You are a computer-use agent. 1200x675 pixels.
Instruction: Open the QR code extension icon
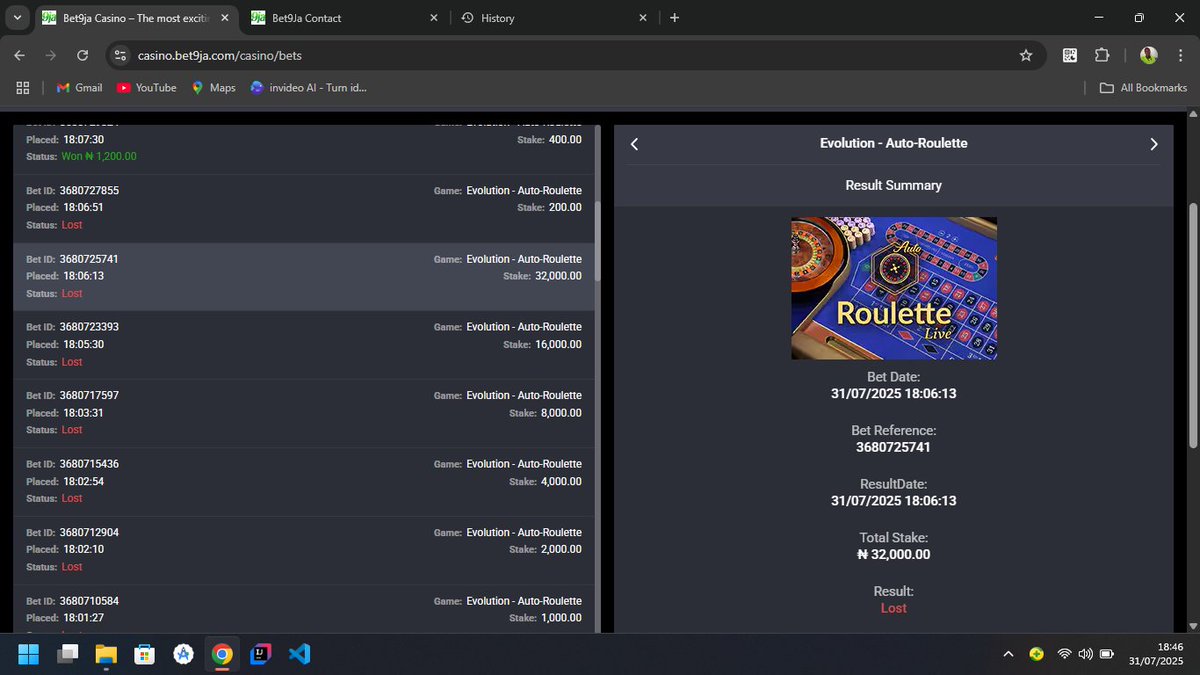click(1070, 55)
